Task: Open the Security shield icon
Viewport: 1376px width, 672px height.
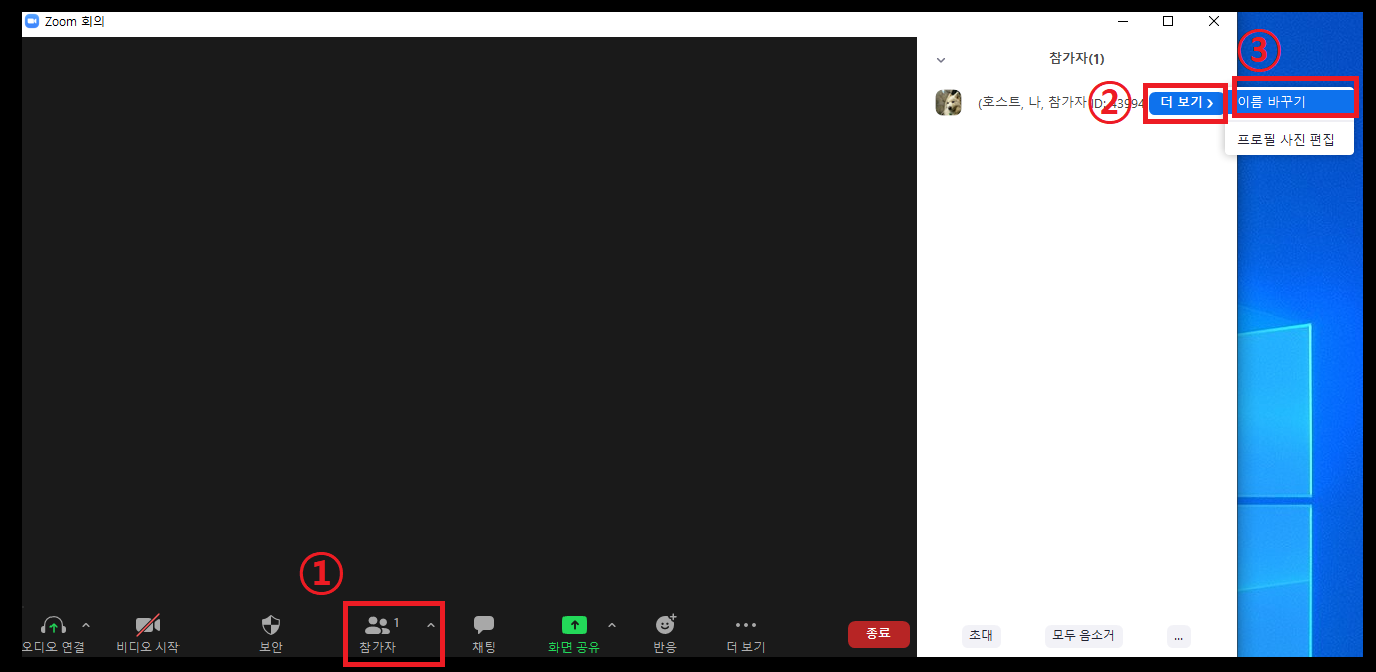Action: pos(271,626)
